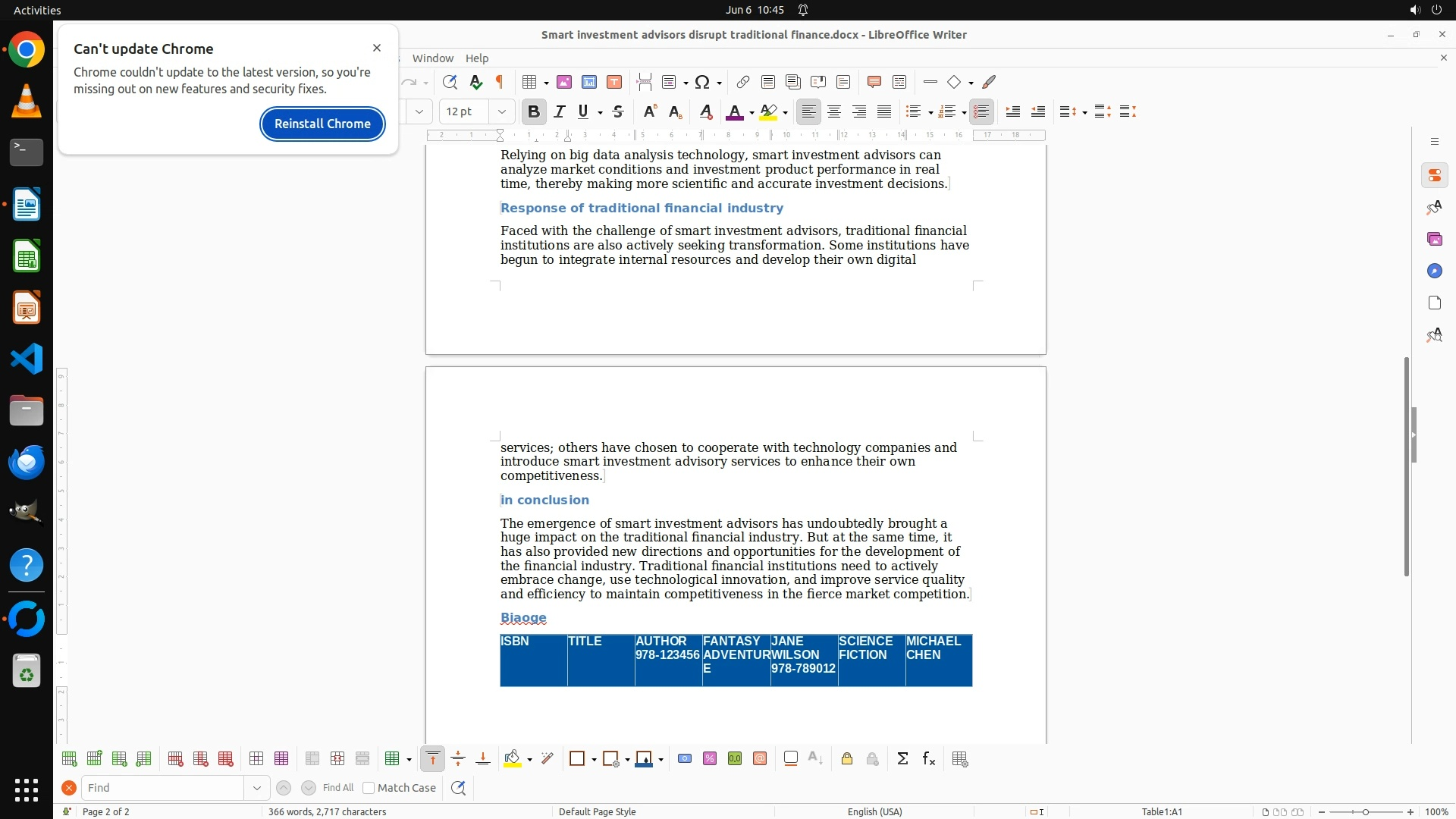Toggle formatting marks pilcrow icon

500,82
